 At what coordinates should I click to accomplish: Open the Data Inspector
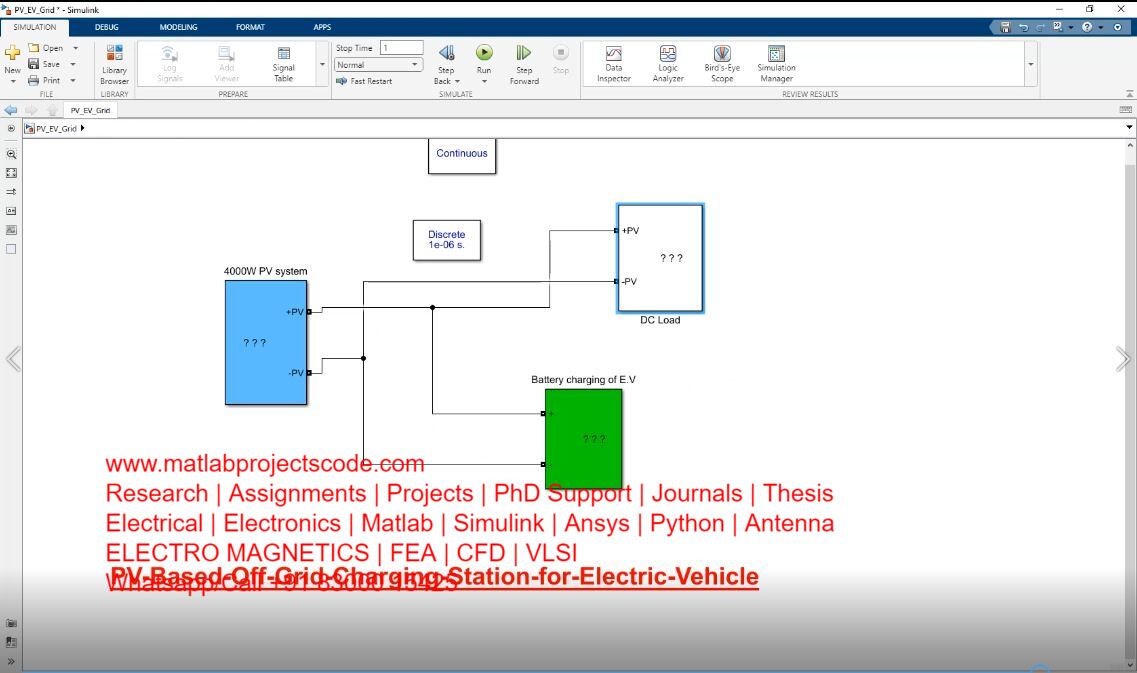tap(613, 64)
